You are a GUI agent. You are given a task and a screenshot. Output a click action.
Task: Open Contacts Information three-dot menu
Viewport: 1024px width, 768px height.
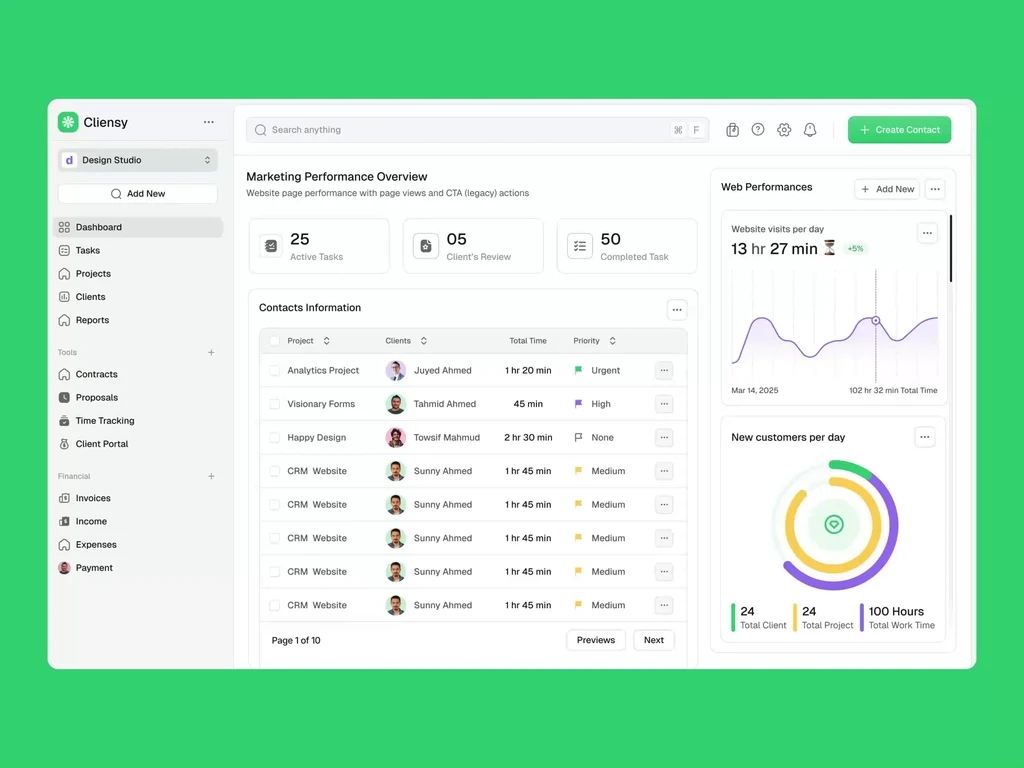click(677, 310)
